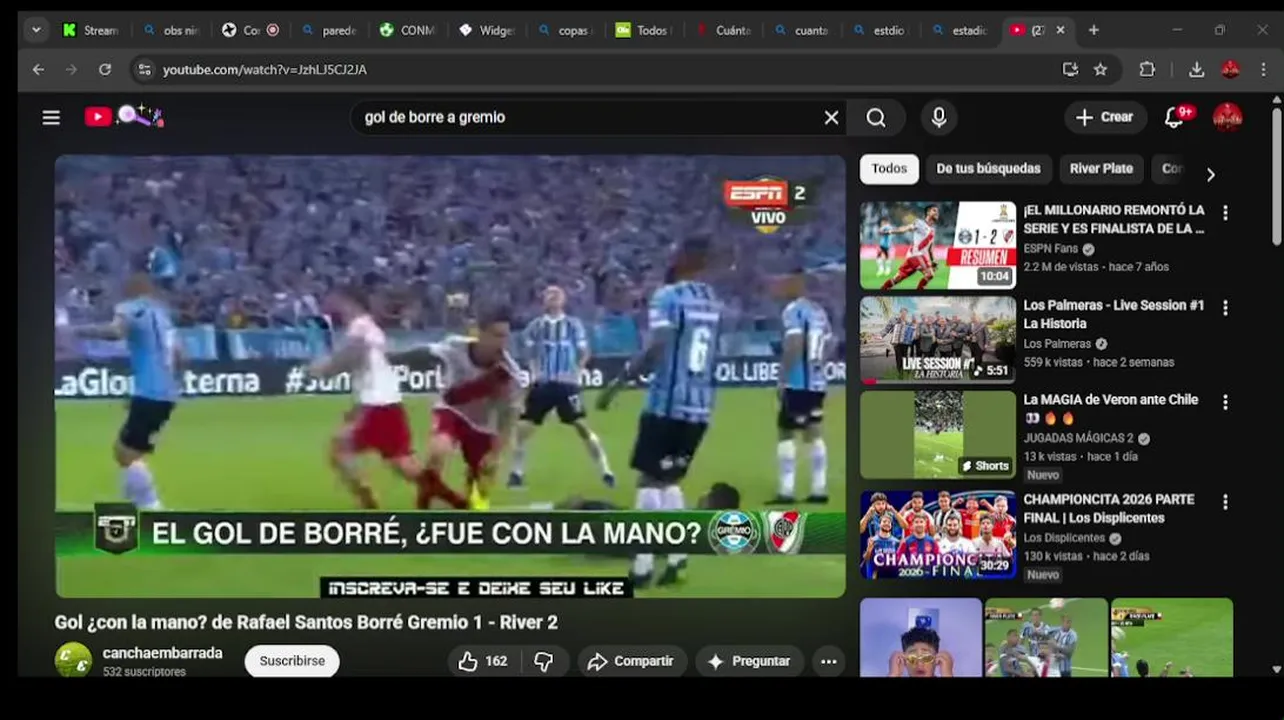Open the YouTube hamburger guide menu
The height and width of the screenshot is (720, 1284).
pyautogui.click(x=51, y=118)
